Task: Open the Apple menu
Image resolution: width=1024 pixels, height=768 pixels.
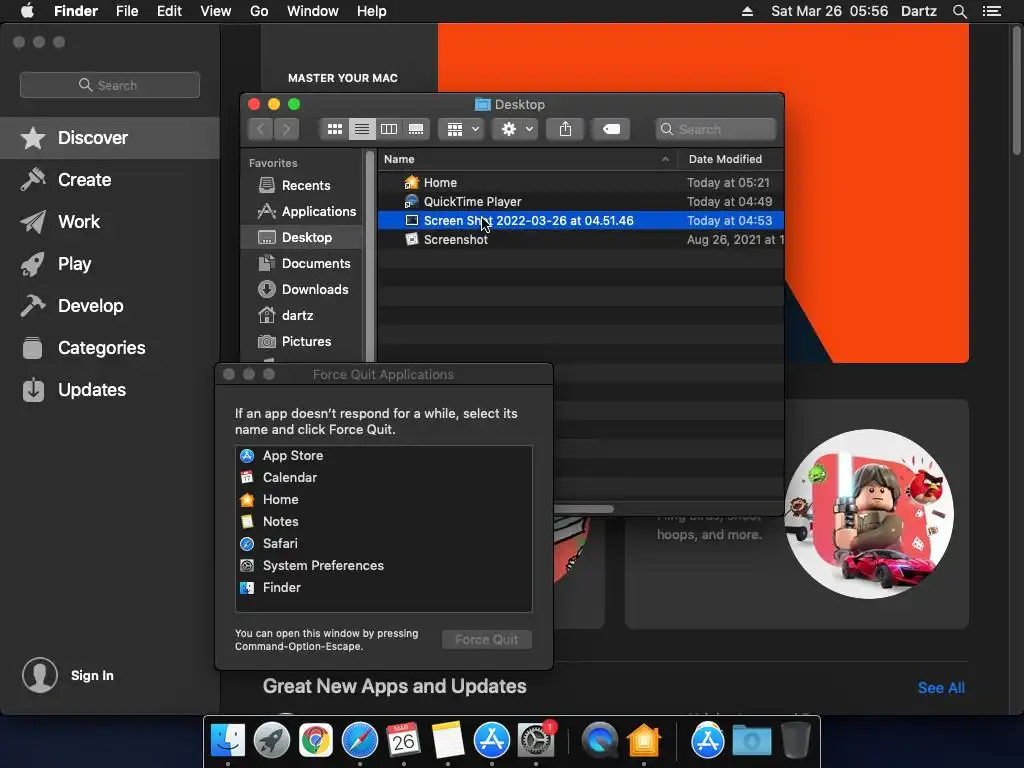Action: click(x=27, y=11)
